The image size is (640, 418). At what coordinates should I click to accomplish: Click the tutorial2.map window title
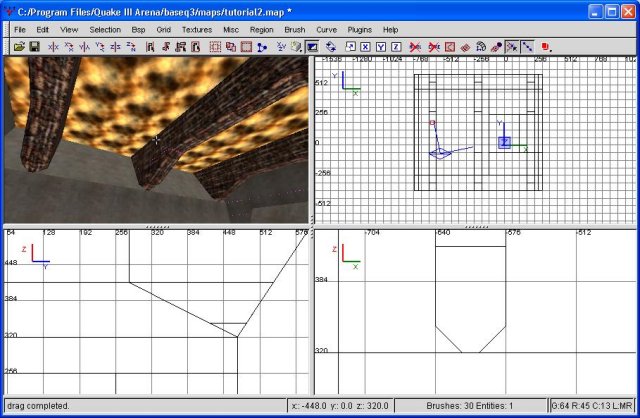pyautogui.click(x=154, y=12)
